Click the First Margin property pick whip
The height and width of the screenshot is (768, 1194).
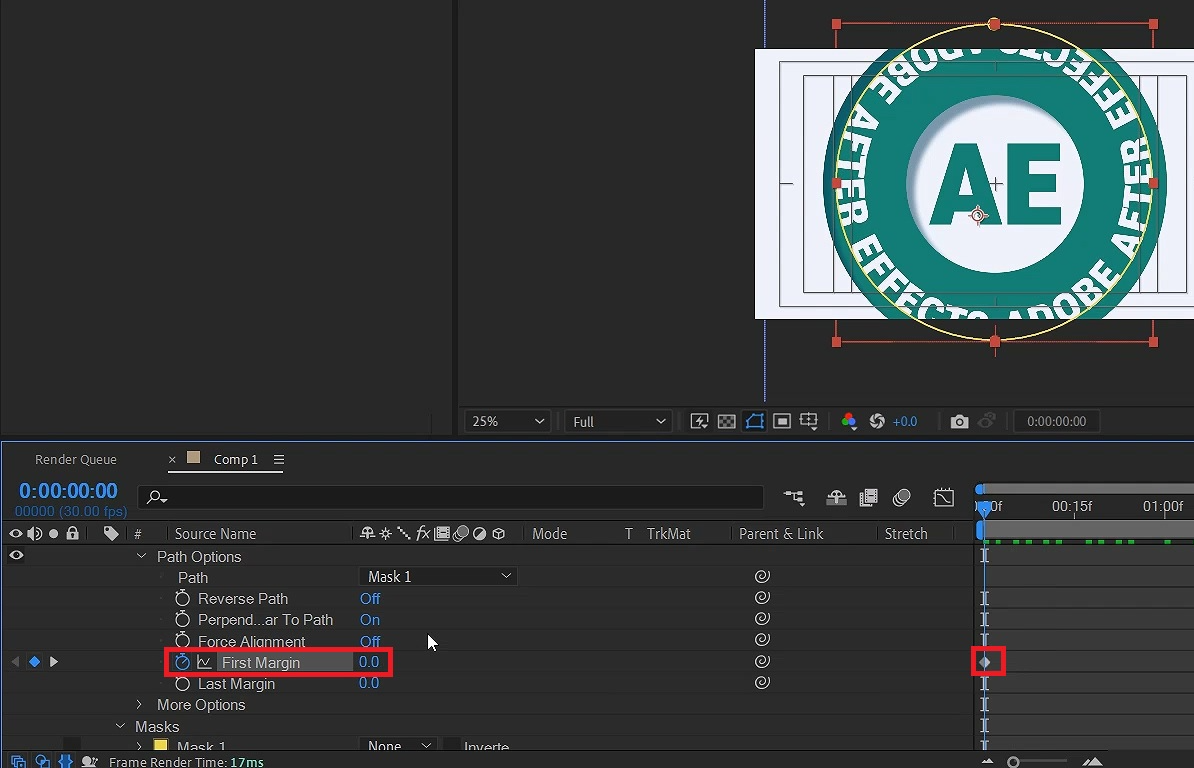(x=761, y=661)
